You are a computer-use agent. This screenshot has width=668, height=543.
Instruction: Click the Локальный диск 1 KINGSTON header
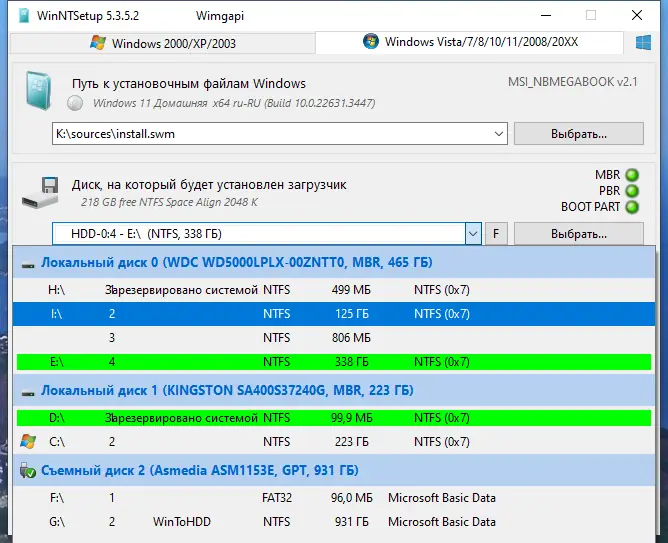point(334,391)
